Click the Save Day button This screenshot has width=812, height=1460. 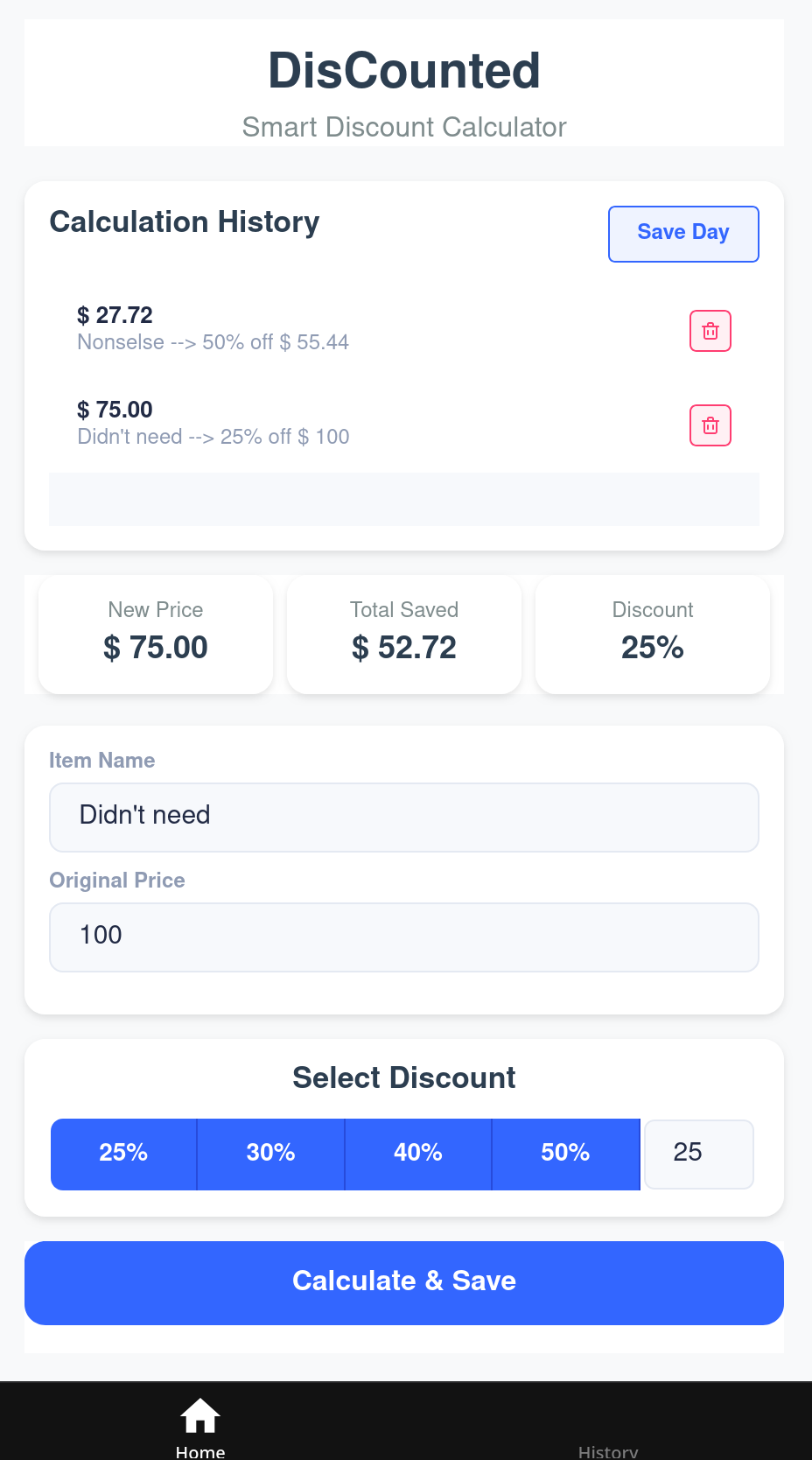pyautogui.click(x=682, y=234)
